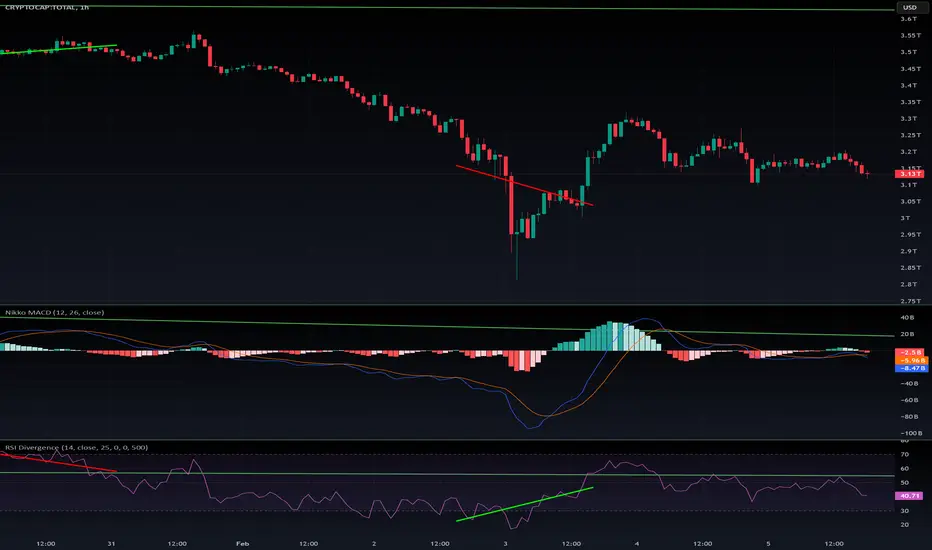Click the -80B MACD axis label
Viewport: 932px width, 550px height.
(909, 417)
